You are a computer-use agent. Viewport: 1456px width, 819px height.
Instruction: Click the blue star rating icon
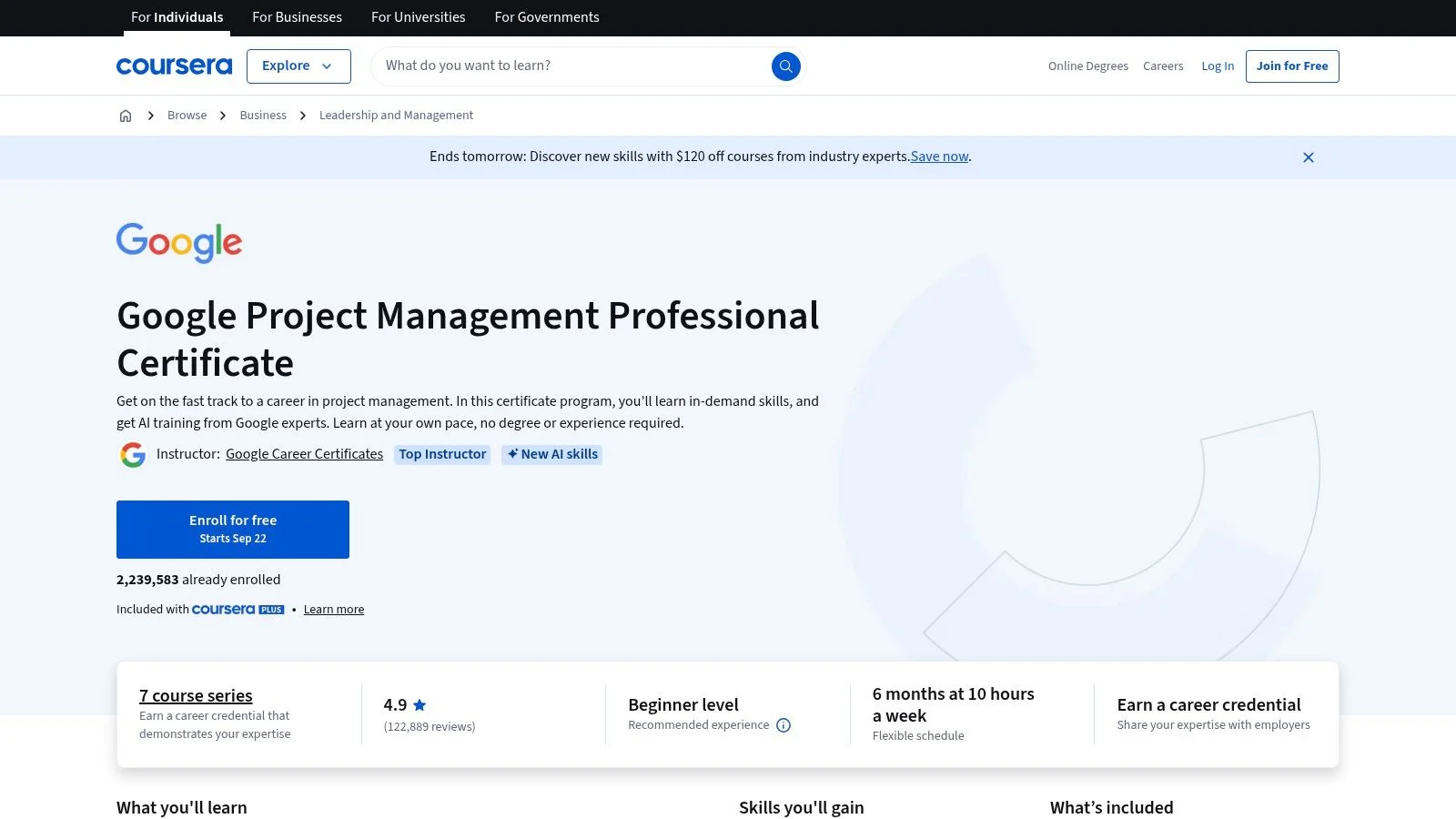(x=420, y=704)
